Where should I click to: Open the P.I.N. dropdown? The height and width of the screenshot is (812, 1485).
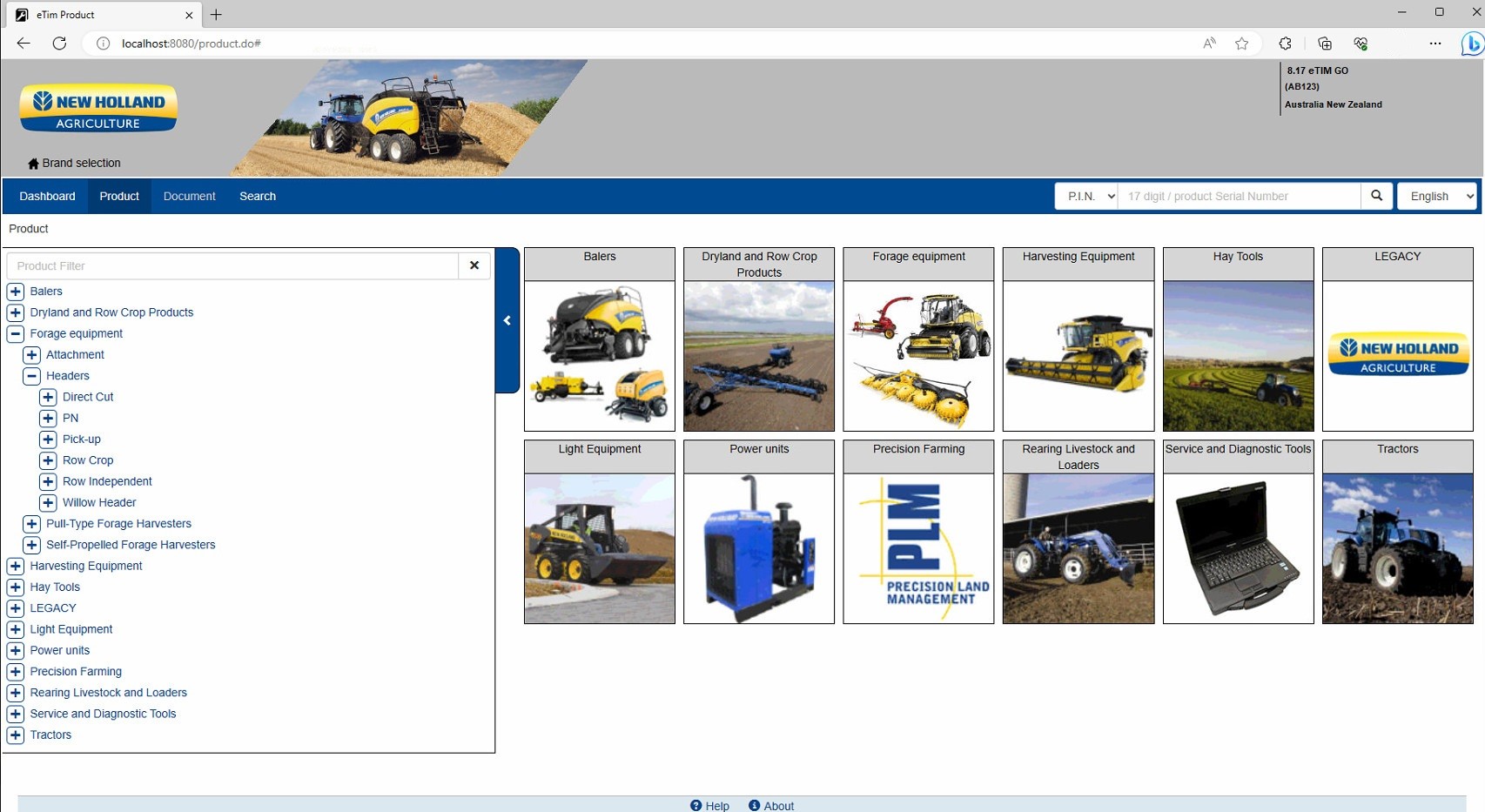point(1086,196)
